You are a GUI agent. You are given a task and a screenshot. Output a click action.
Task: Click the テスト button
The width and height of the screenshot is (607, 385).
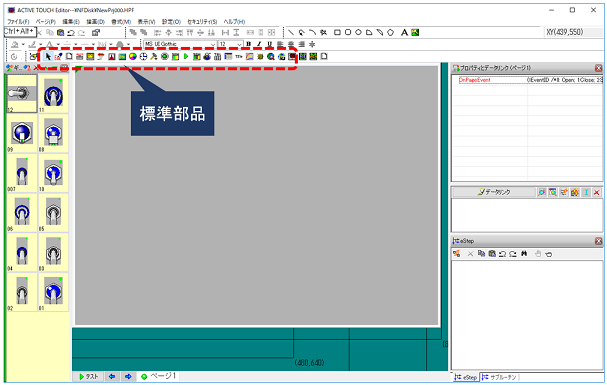[x=89, y=376]
